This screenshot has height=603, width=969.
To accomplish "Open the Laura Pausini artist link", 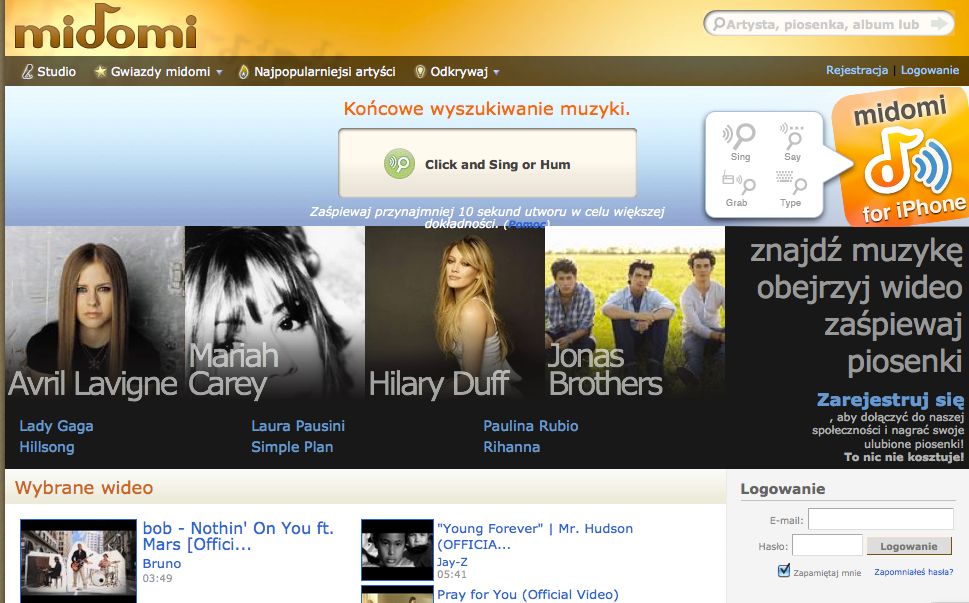I will tap(298, 426).
